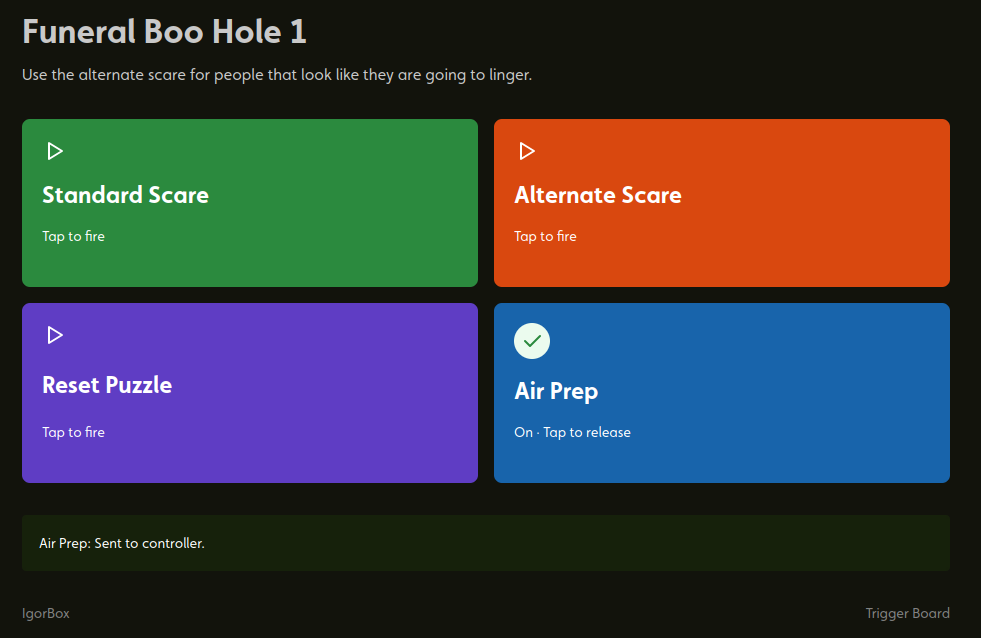Click 'Tap to fire' under Standard Scare
This screenshot has height=638, width=981.
73,236
